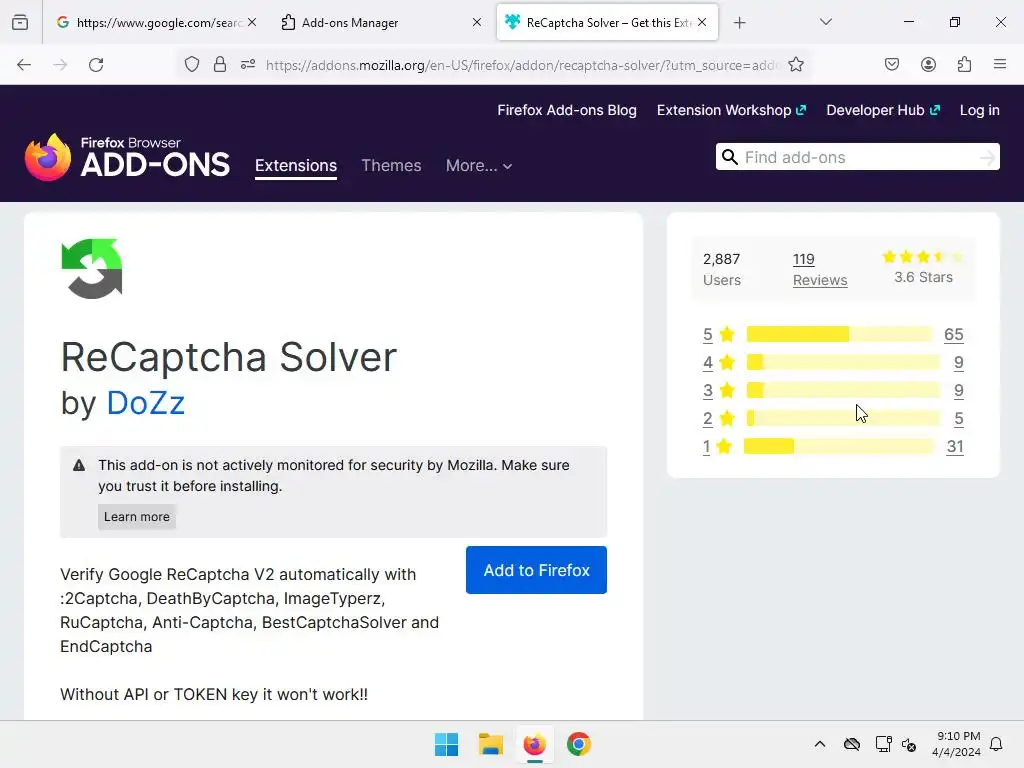Click the address bar URL
Screen dimensions: 1024x768
coord(521,65)
